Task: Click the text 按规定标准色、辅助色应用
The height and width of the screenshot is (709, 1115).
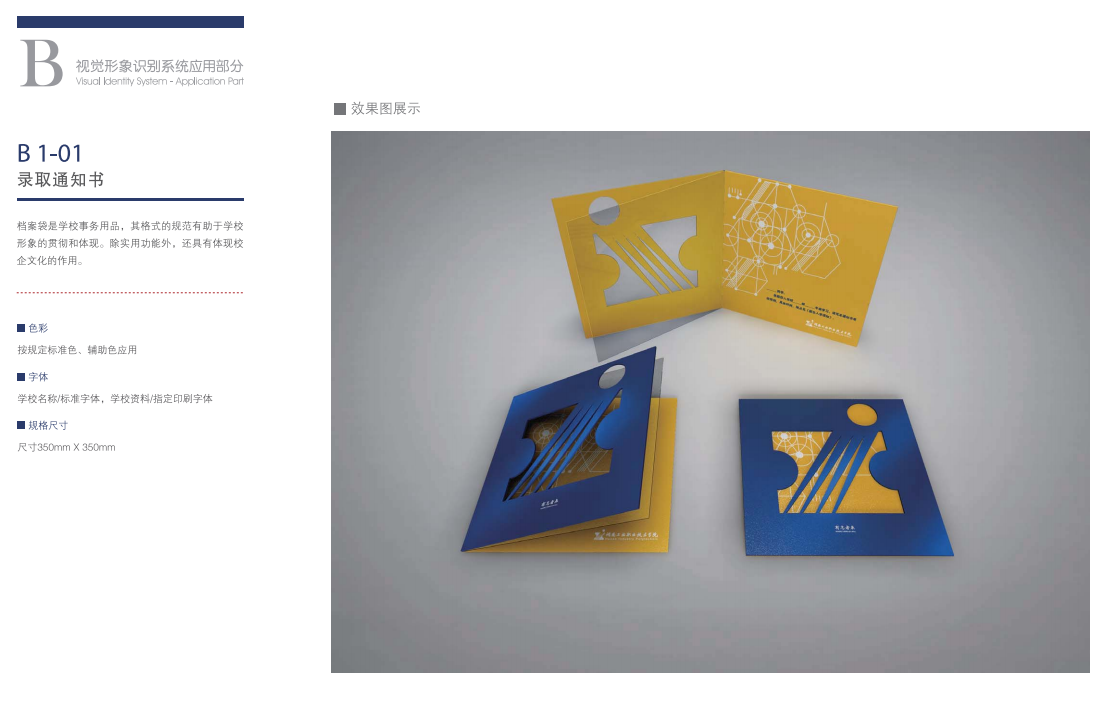Action: click(77, 350)
